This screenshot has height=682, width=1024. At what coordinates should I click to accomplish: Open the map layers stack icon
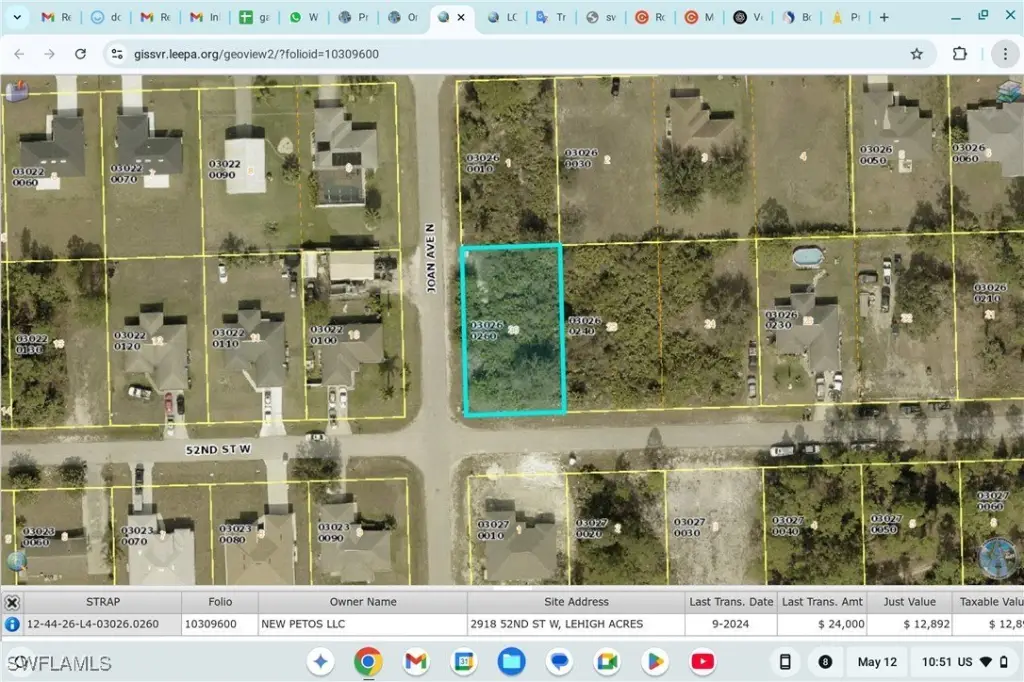tap(1007, 91)
